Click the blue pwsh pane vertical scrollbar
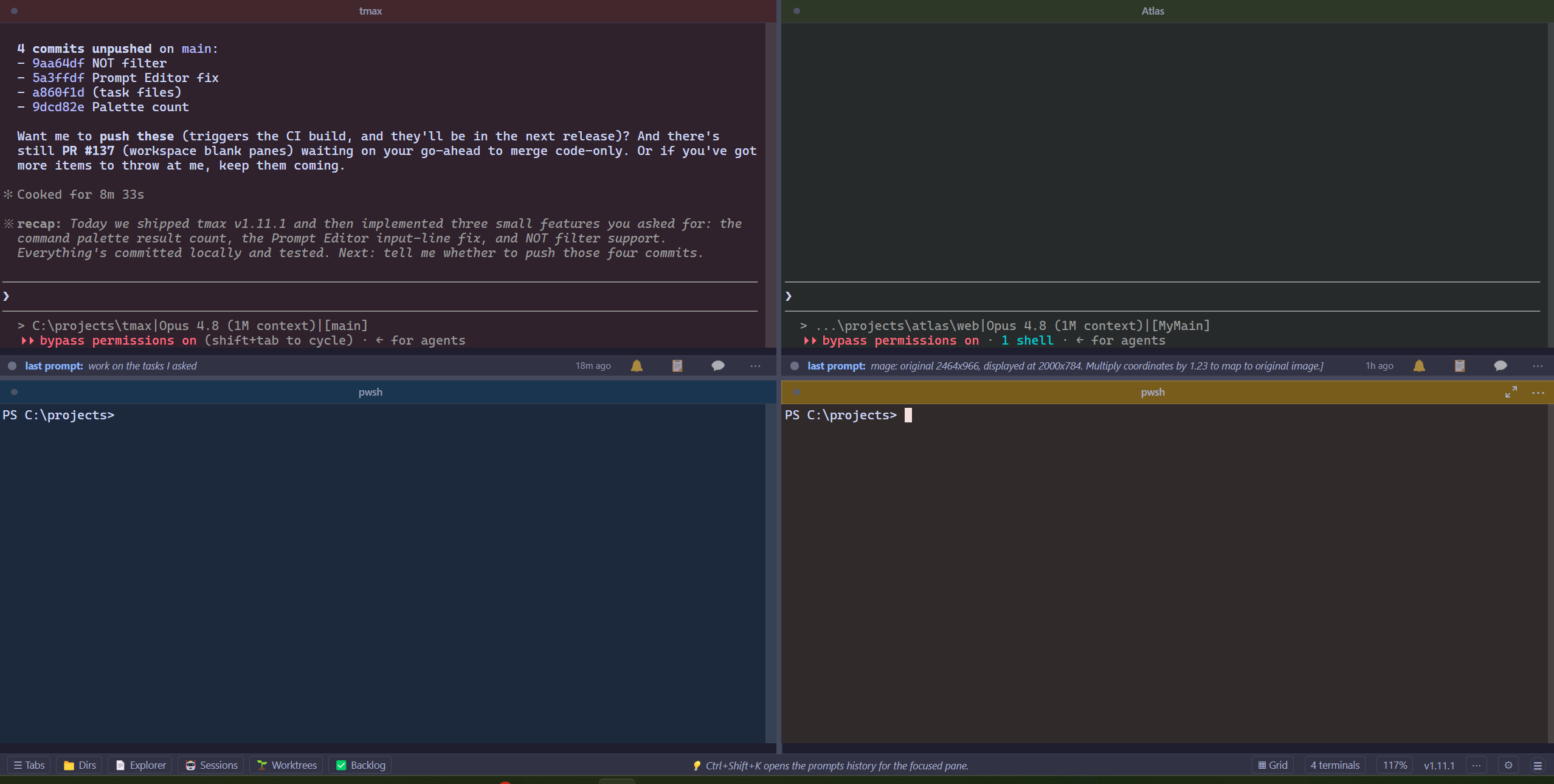The width and height of the screenshot is (1554, 784). click(x=771, y=573)
